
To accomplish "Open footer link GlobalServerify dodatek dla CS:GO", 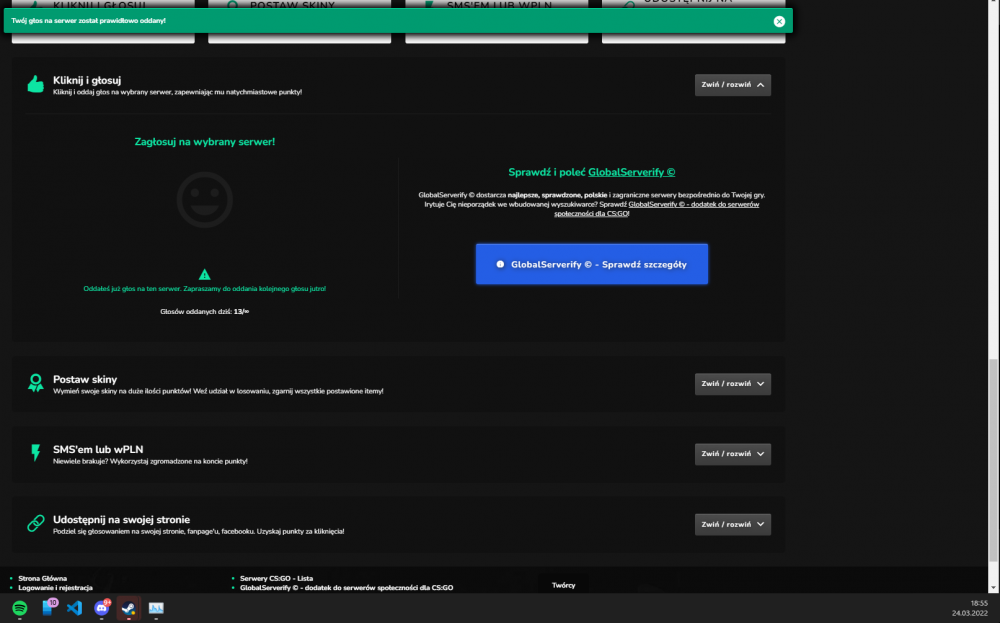I will [x=346, y=588].
